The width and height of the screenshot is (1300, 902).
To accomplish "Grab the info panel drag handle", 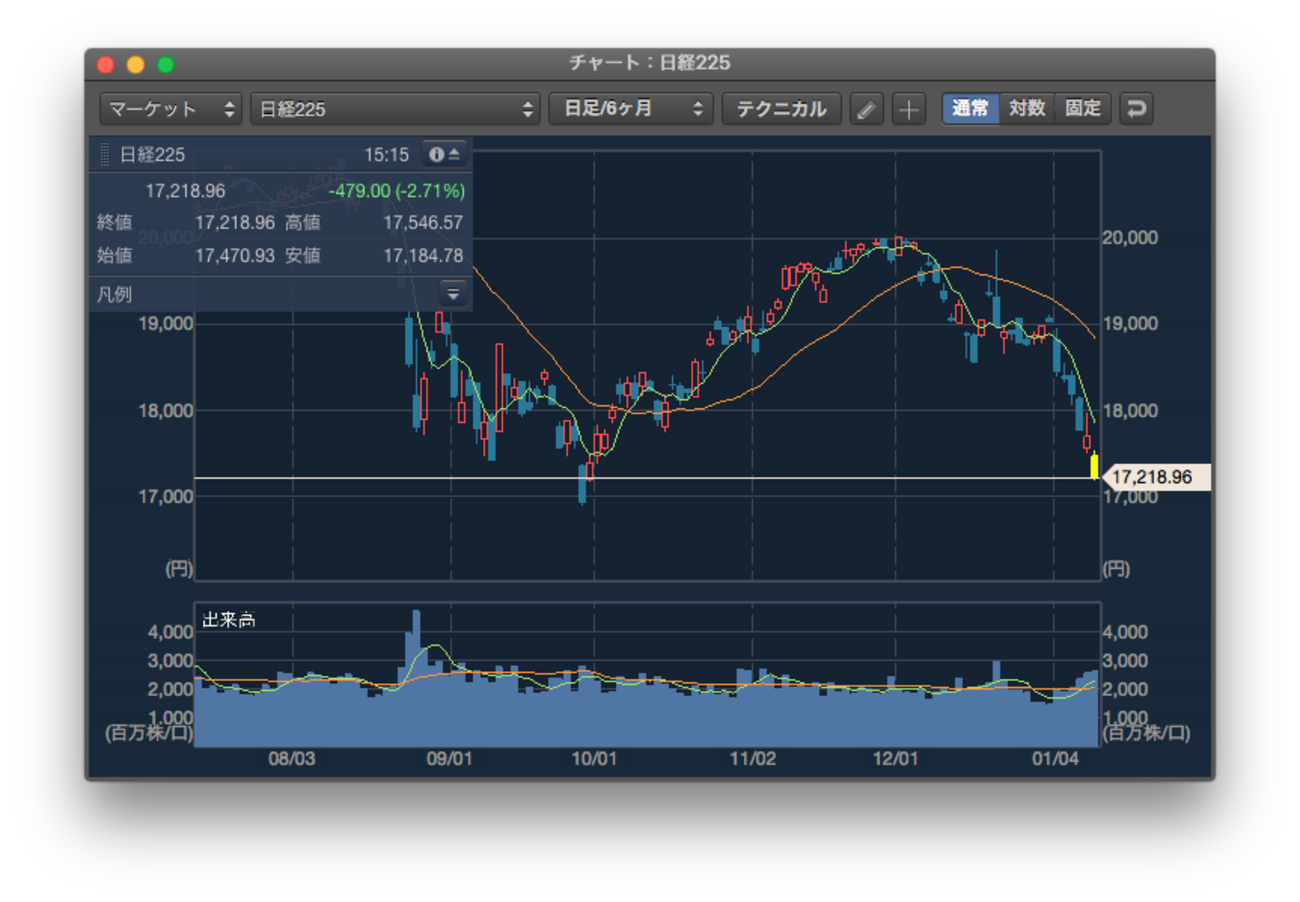I will (x=105, y=155).
